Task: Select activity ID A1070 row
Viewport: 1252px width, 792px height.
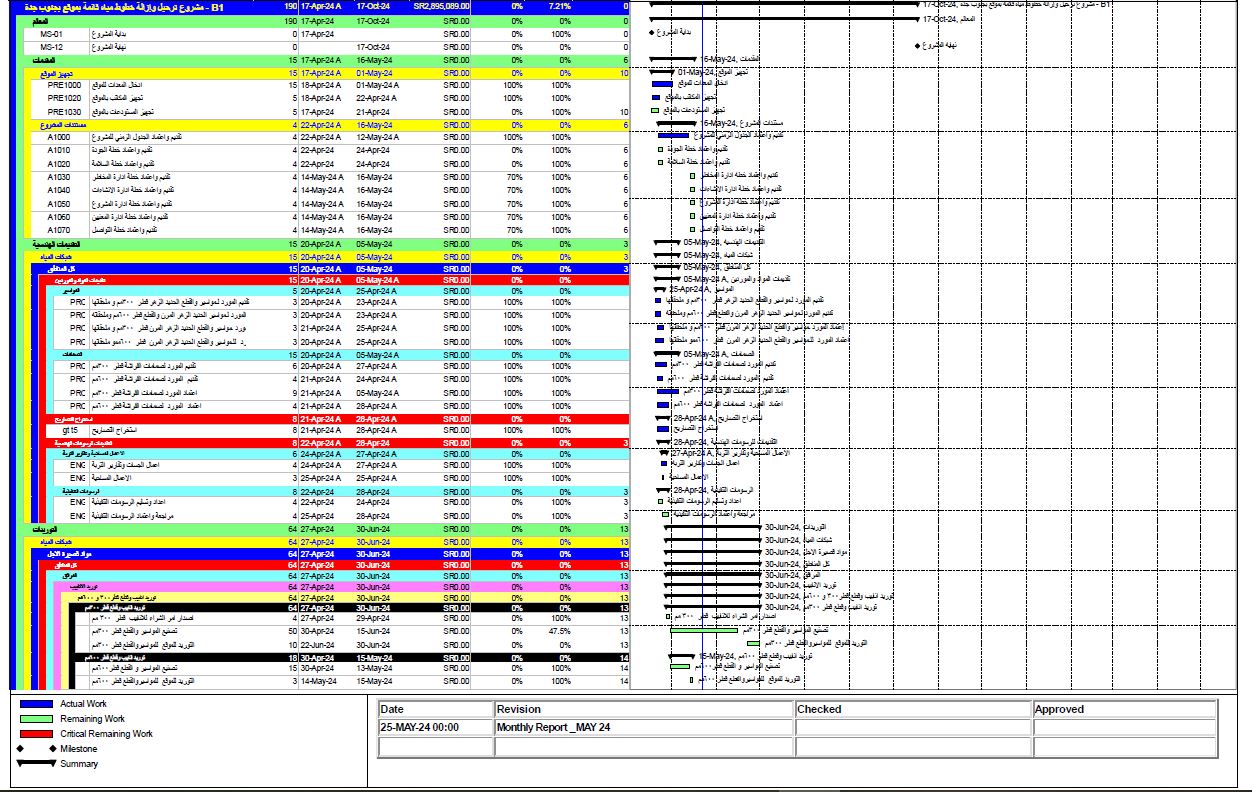Action: (59, 229)
